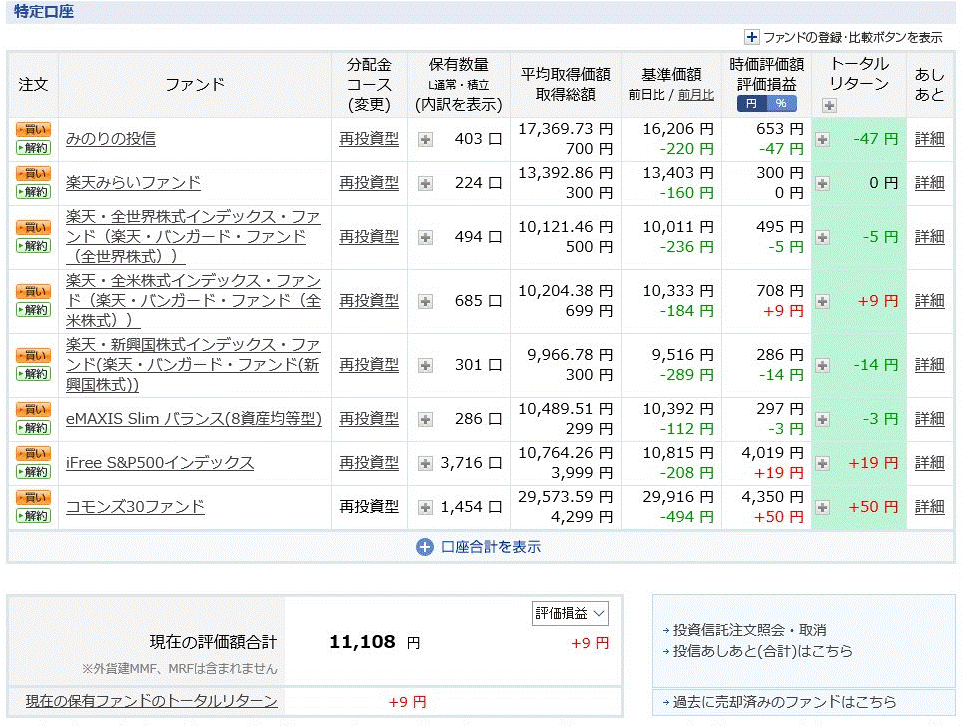
Task: Click 買い for 楽天・新興国株式インデックス・ファンド
Action: point(33,356)
